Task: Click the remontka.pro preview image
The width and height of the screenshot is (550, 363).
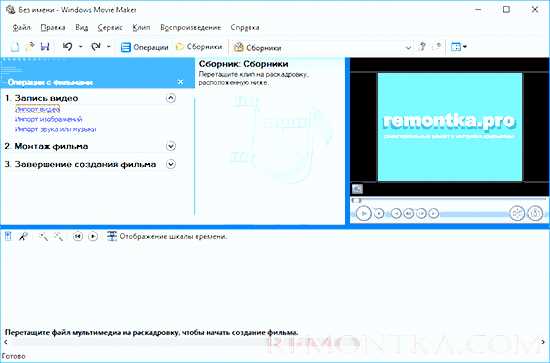Action: tap(450, 127)
